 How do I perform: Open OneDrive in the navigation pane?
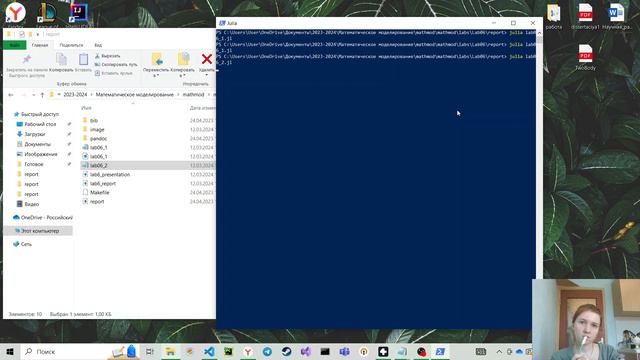coord(46,218)
